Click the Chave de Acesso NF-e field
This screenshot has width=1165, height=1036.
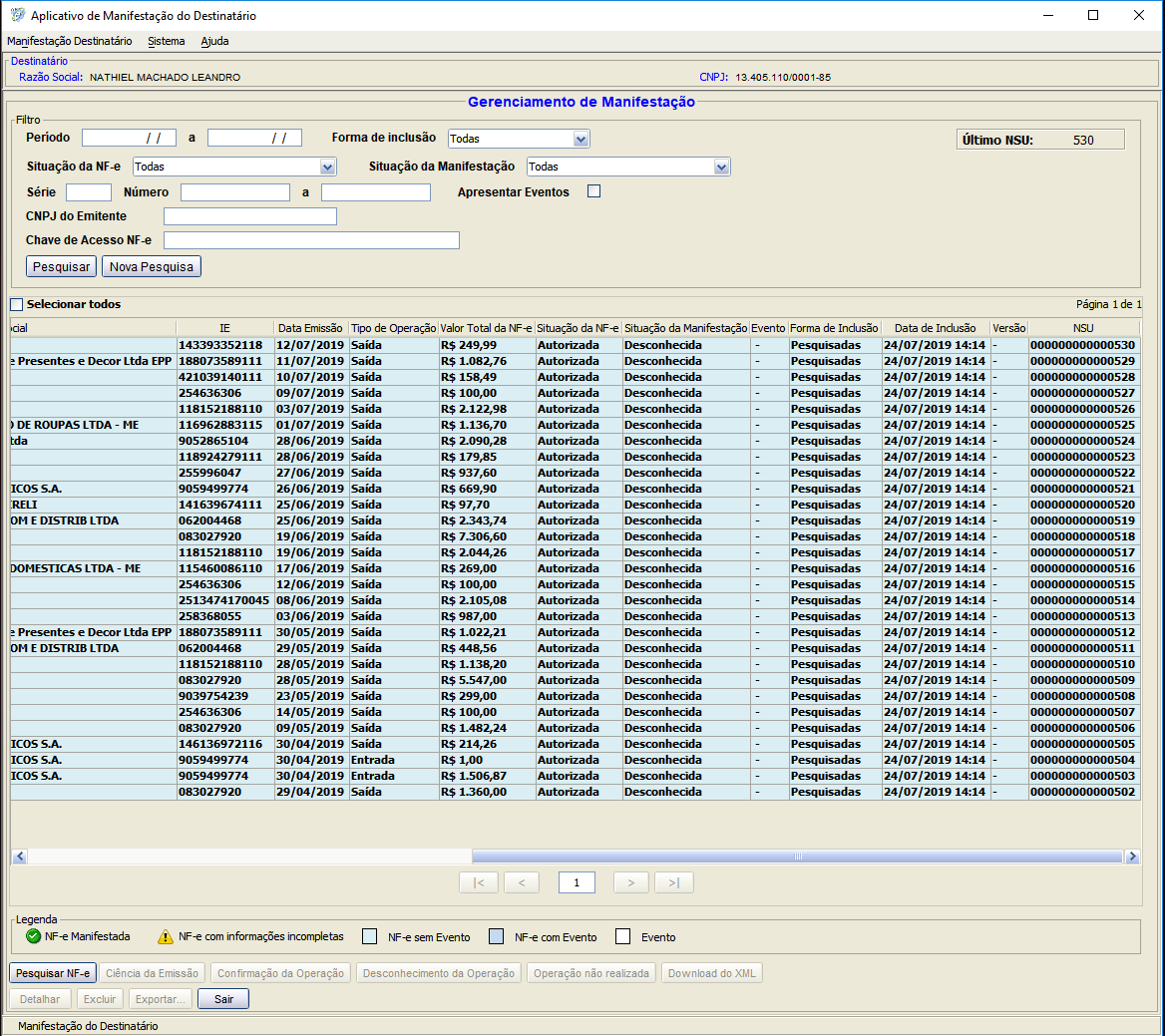311,240
